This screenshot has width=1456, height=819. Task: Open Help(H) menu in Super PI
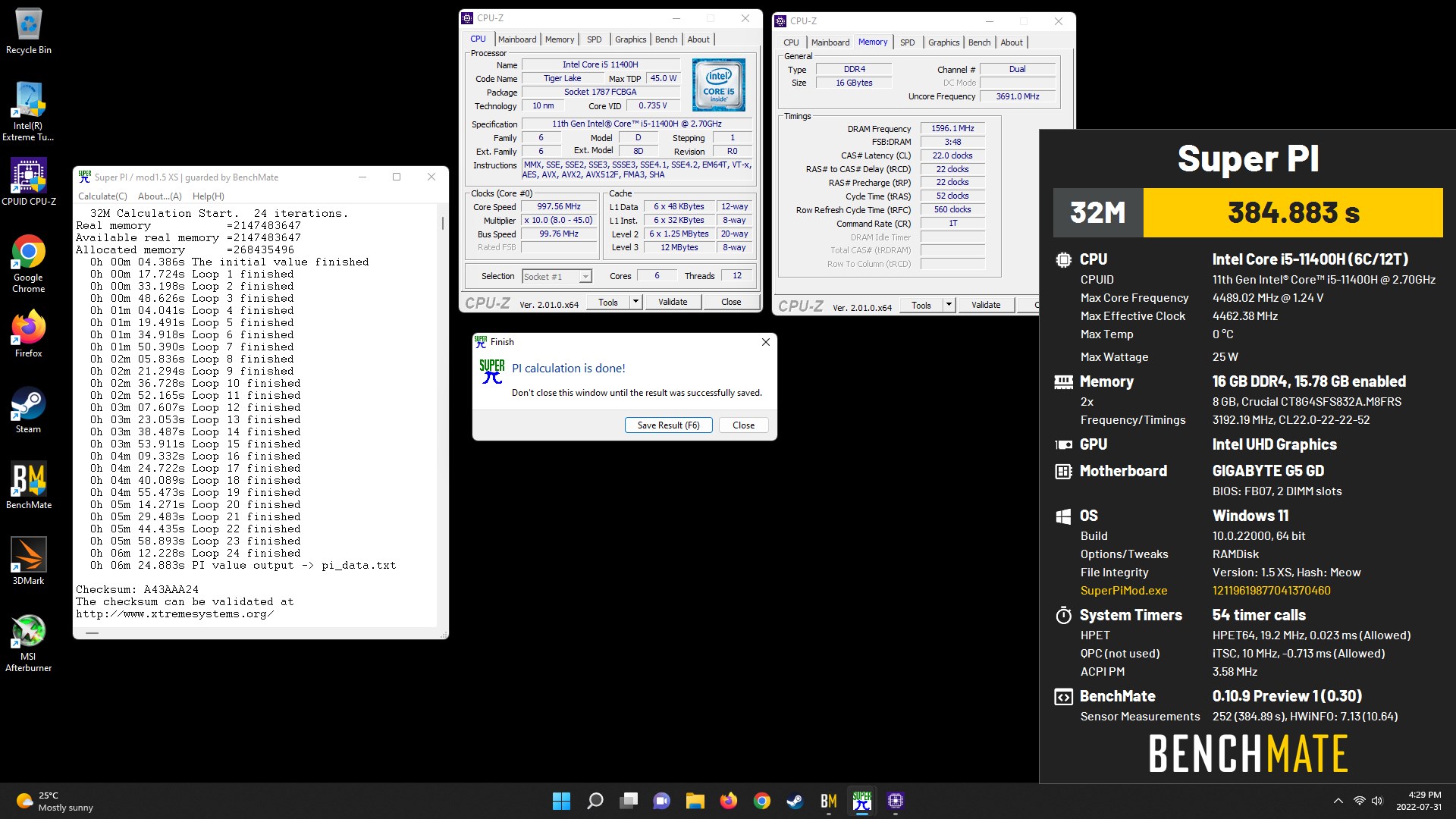(209, 196)
